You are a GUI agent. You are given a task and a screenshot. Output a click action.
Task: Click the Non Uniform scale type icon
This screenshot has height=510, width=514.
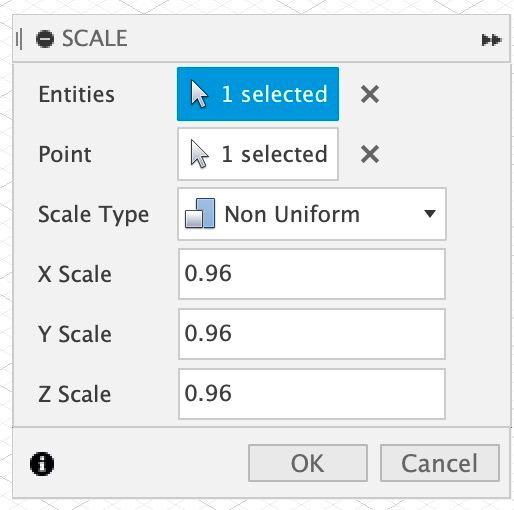pos(200,213)
